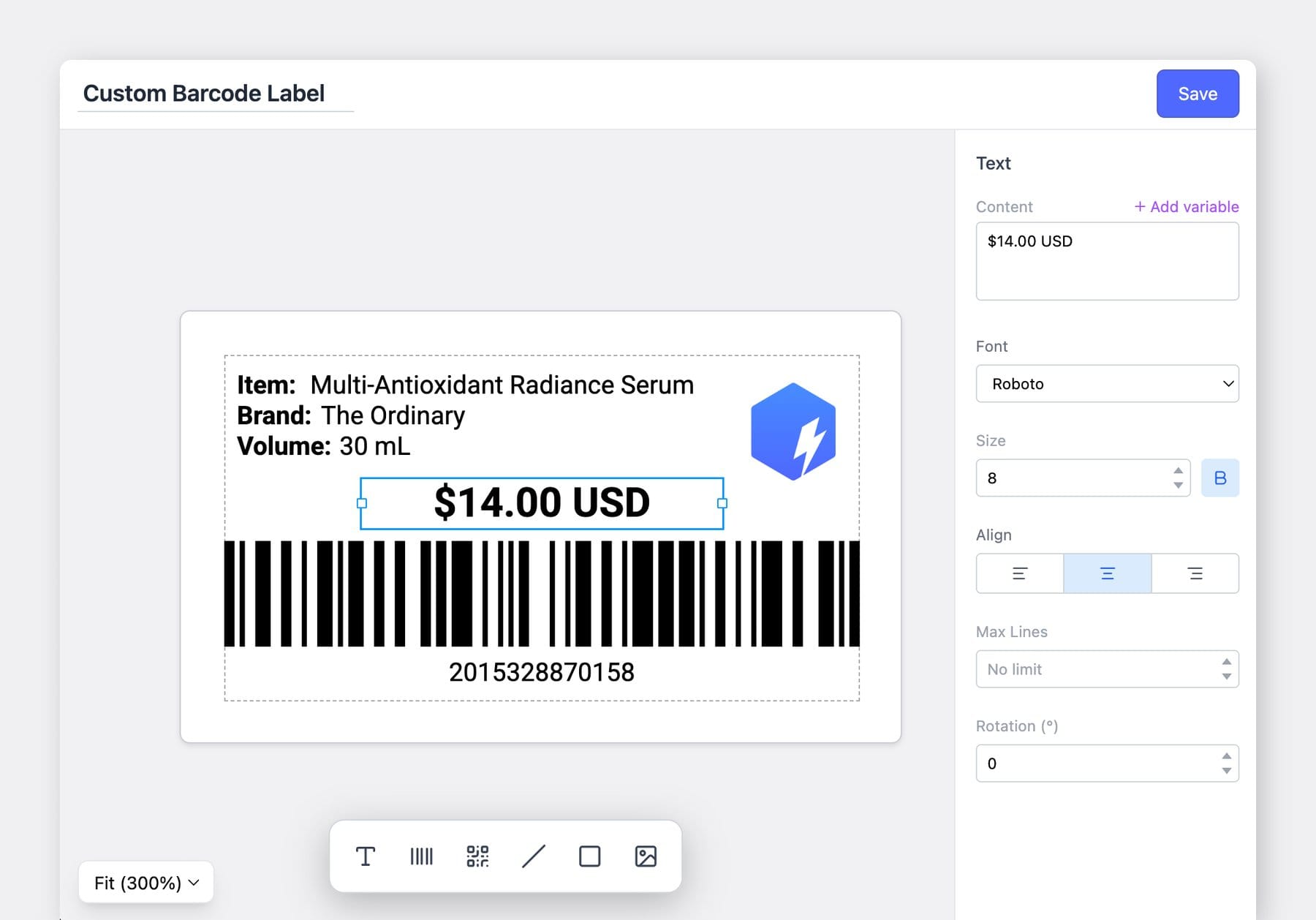Increase the font size with the stepper
Viewport: 1316px width, 920px height.
(1177, 472)
